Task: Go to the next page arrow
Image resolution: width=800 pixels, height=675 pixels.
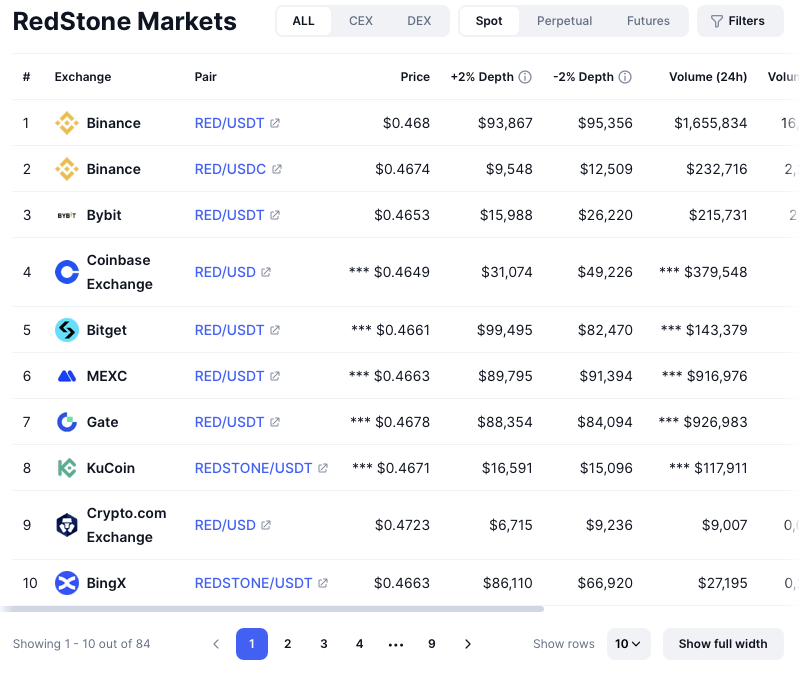Action: [x=468, y=644]
